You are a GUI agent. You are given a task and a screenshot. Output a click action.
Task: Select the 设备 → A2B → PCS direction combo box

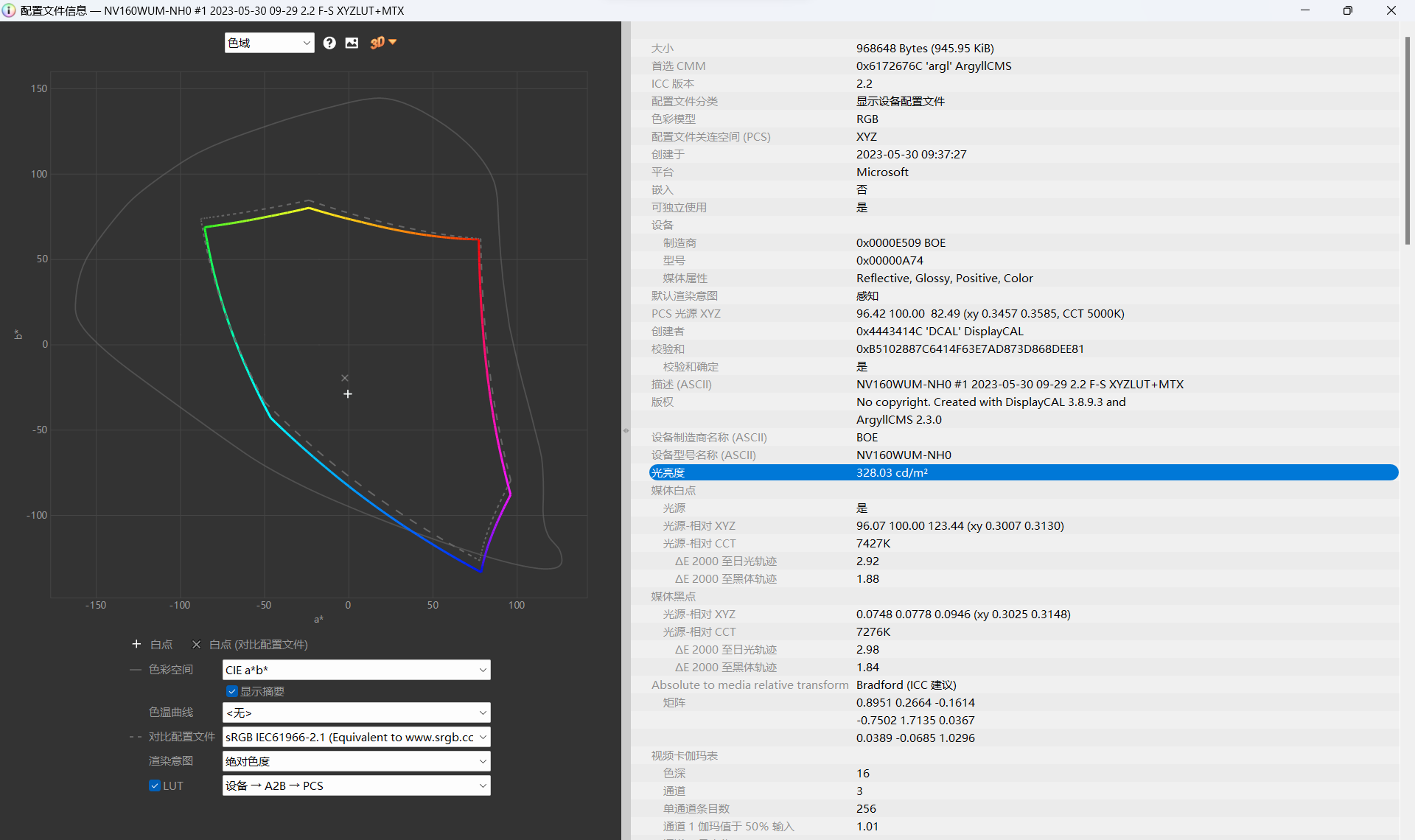coord(356,785)
